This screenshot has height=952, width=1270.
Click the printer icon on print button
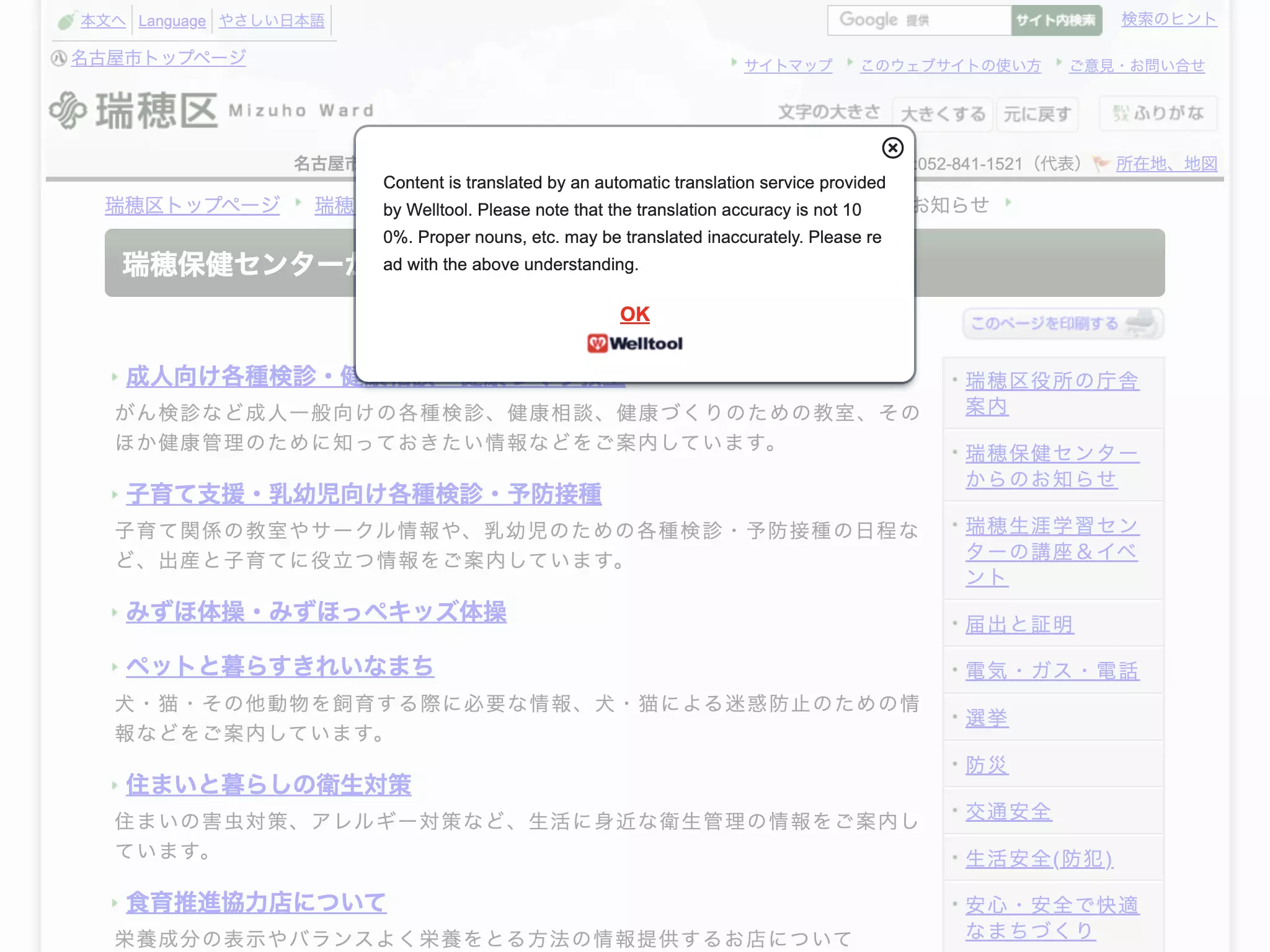1140,323
